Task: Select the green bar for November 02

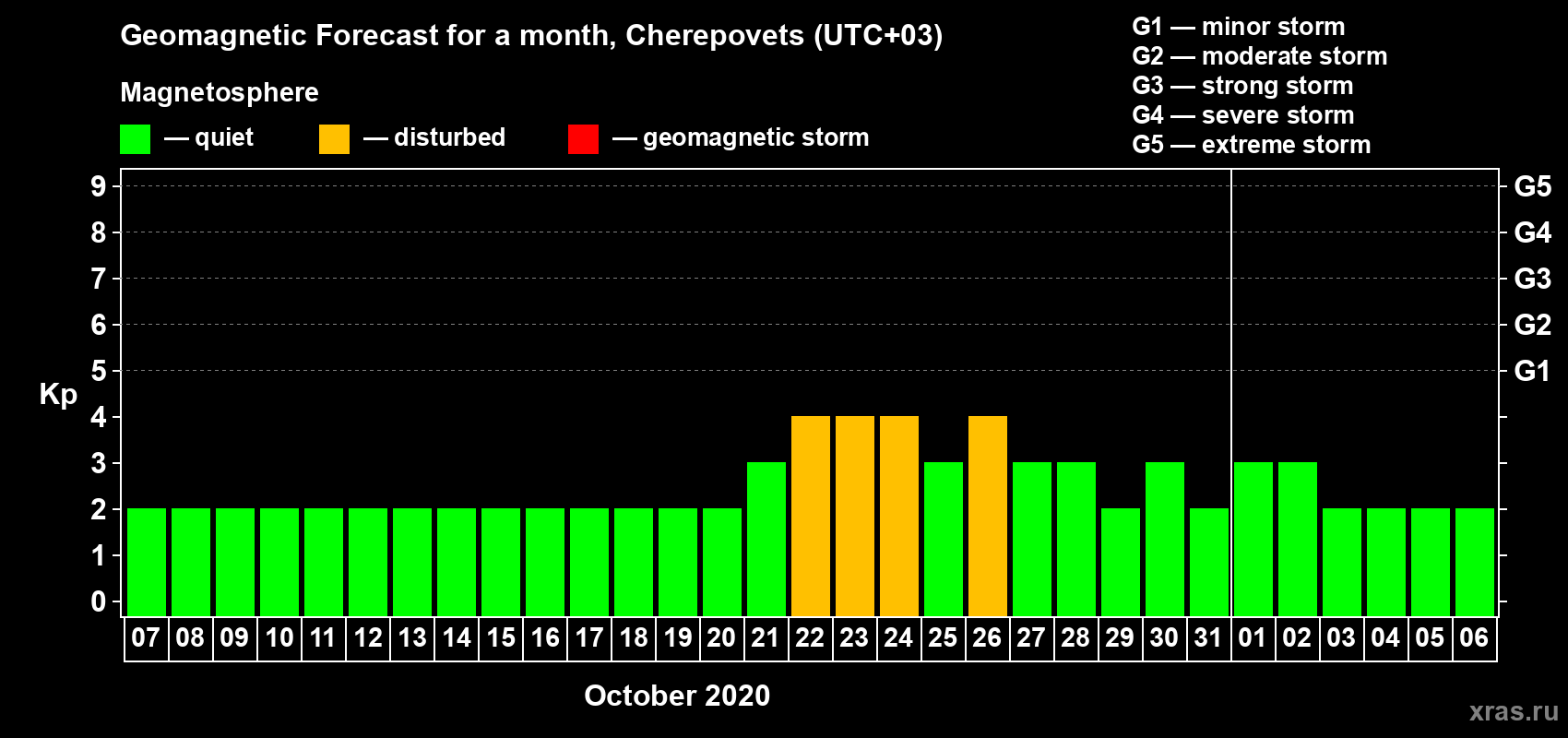Action: [x=1298, y=539]
